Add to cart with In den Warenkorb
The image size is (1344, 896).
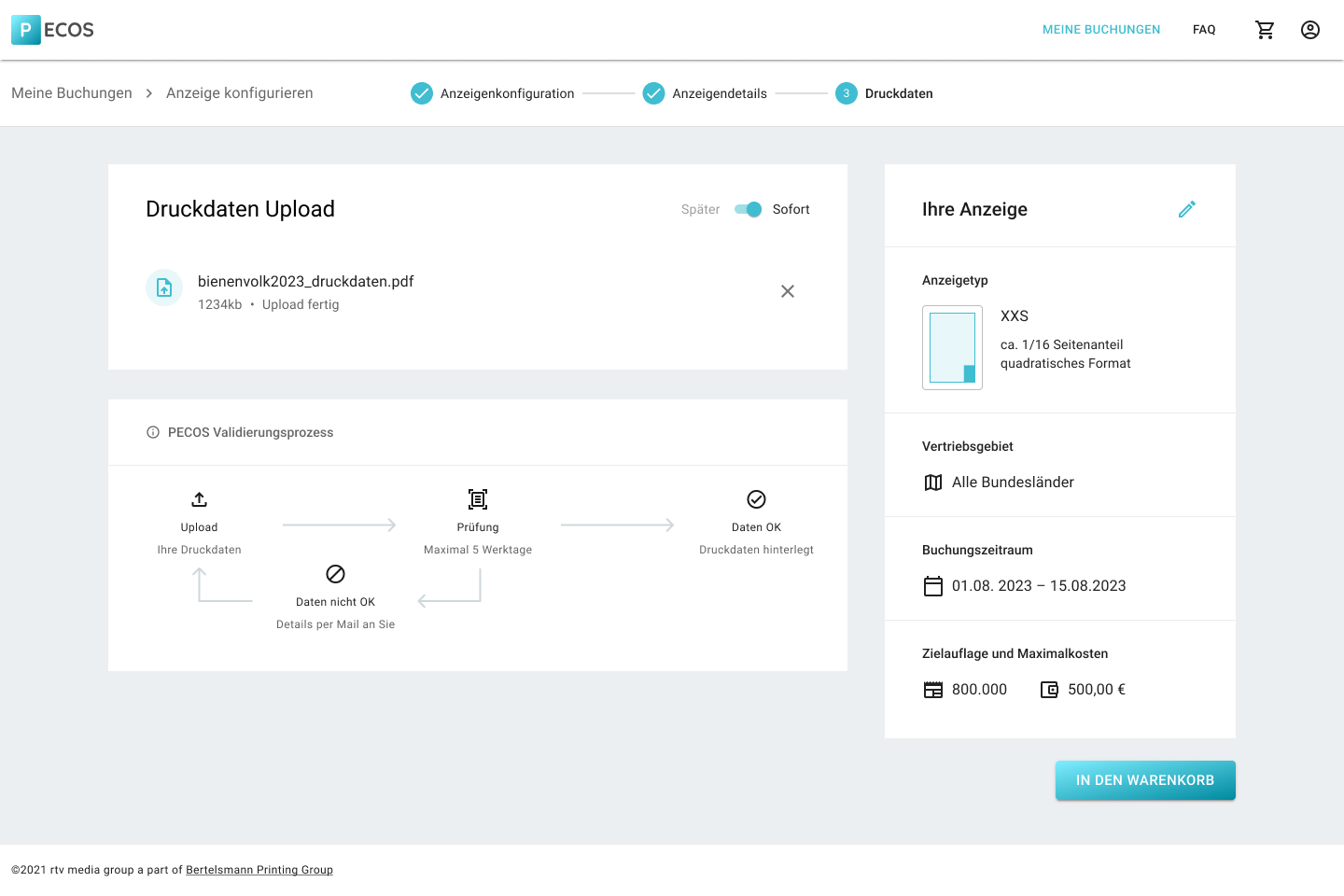click(1145, 780)
